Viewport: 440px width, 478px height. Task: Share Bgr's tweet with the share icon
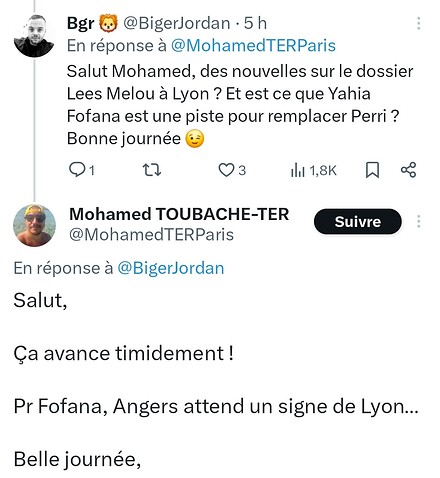tap(408, 170)
